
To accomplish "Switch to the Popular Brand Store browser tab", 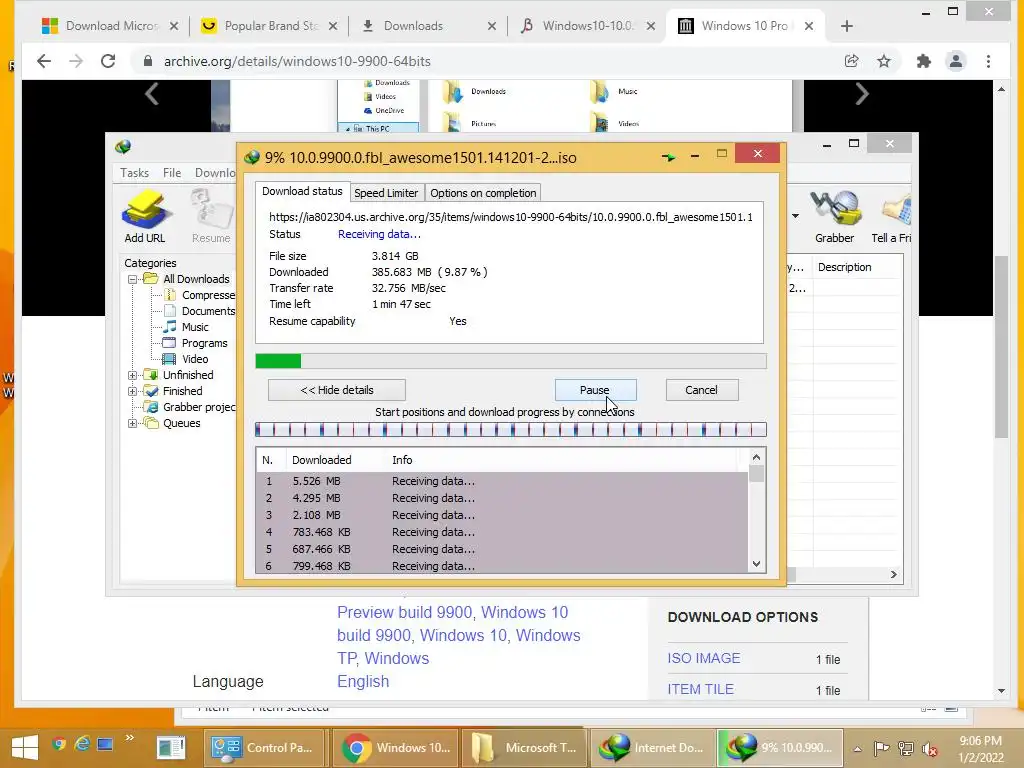I will coord(269,26).
